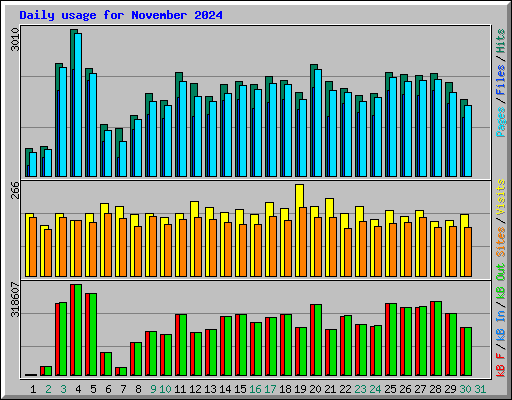Click day label 27 on the x-axis
This screenshot has width=512, height=400.
tap(420, 389)
